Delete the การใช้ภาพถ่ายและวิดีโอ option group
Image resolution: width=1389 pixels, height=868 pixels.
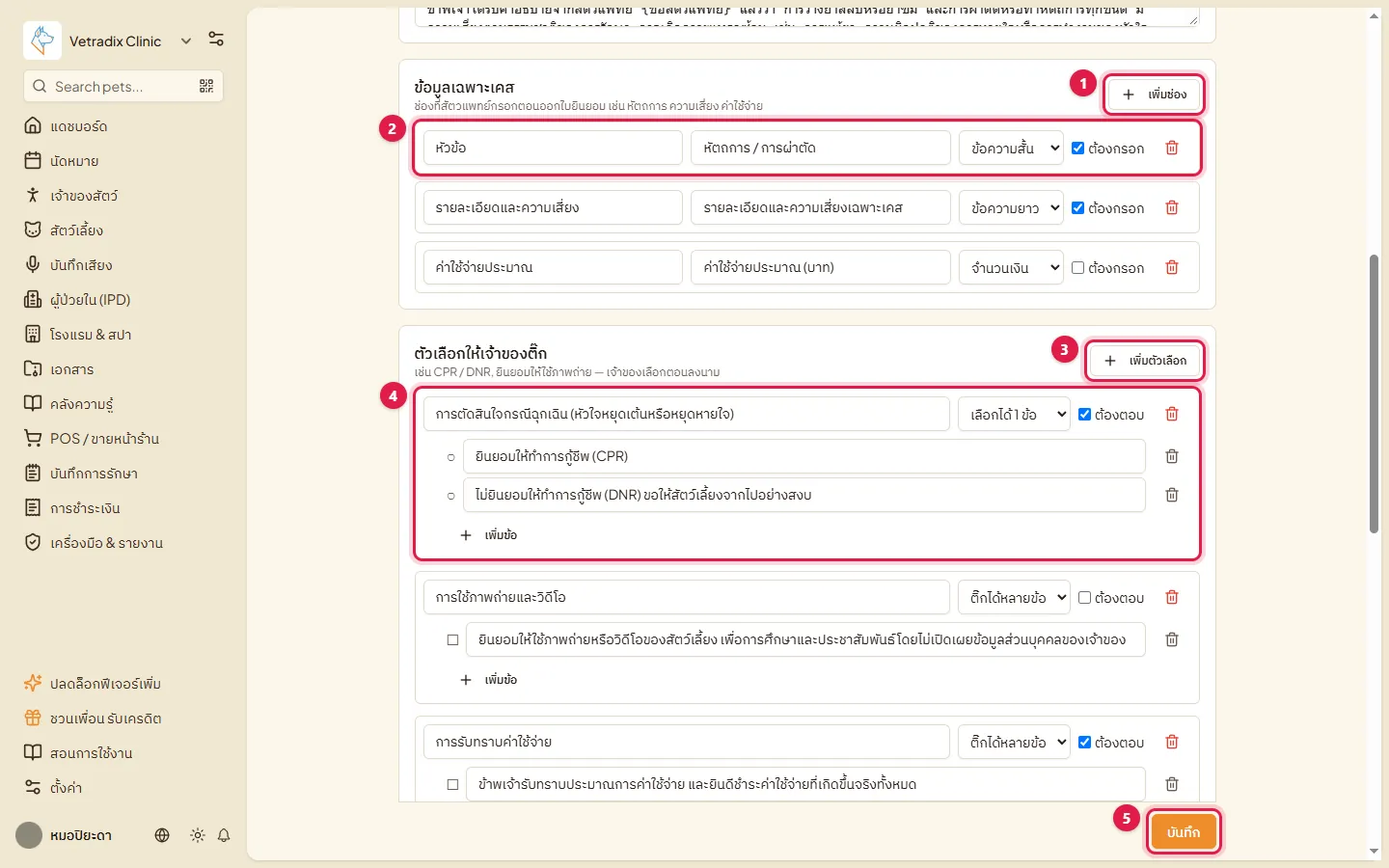[x=1172, y=597]
